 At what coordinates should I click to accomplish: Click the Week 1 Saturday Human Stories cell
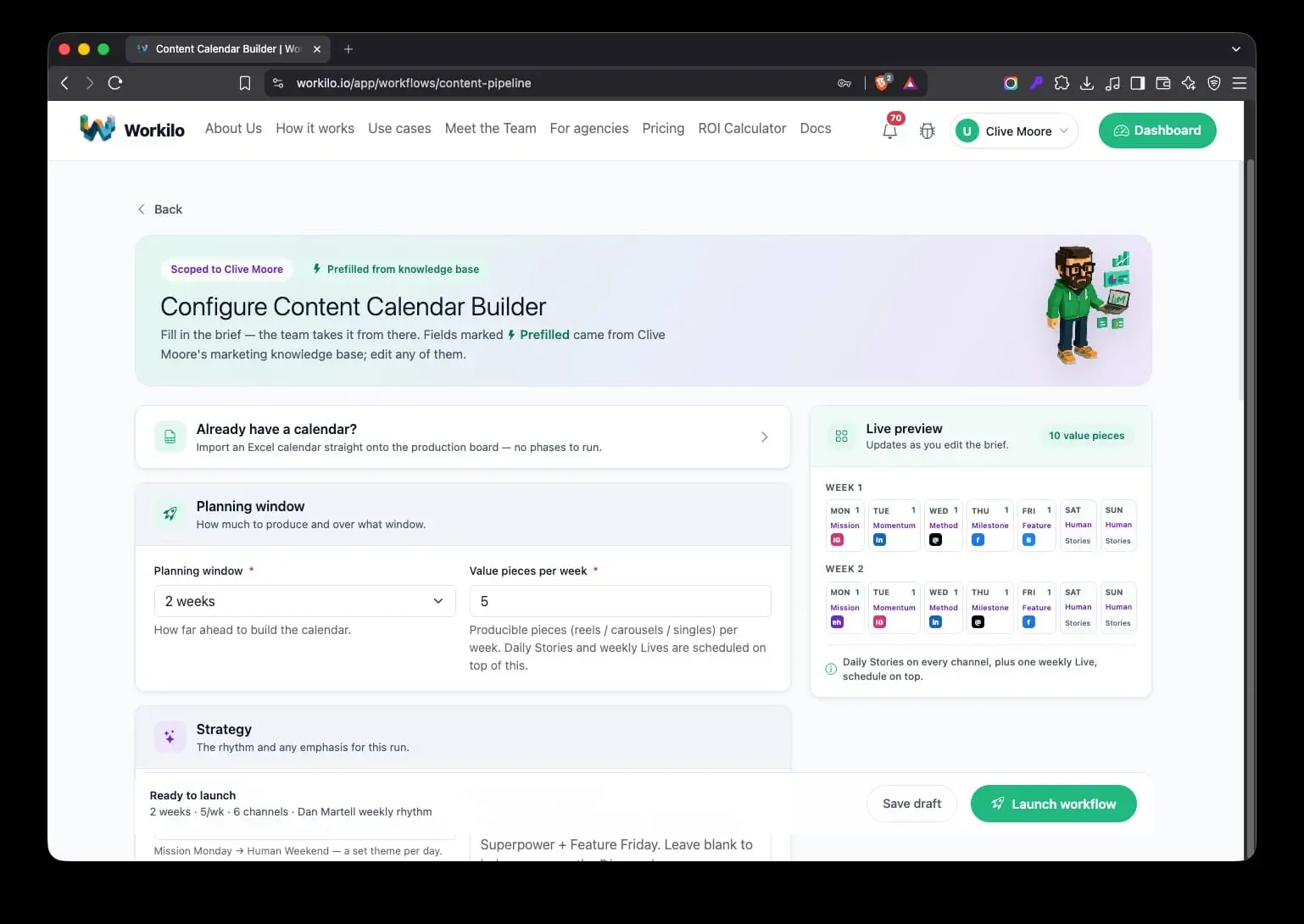1078,526
